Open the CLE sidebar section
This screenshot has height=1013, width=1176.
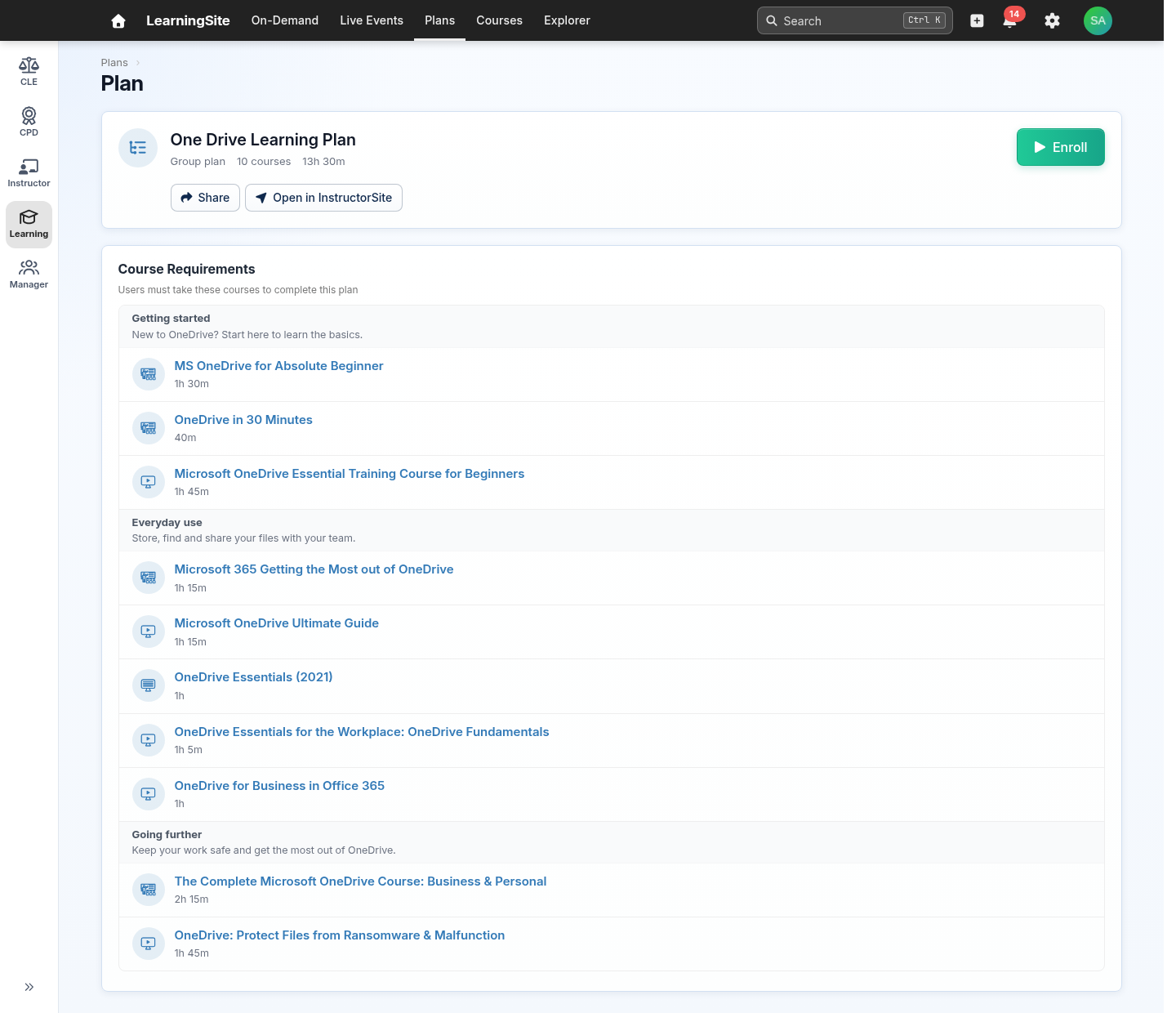29,72
